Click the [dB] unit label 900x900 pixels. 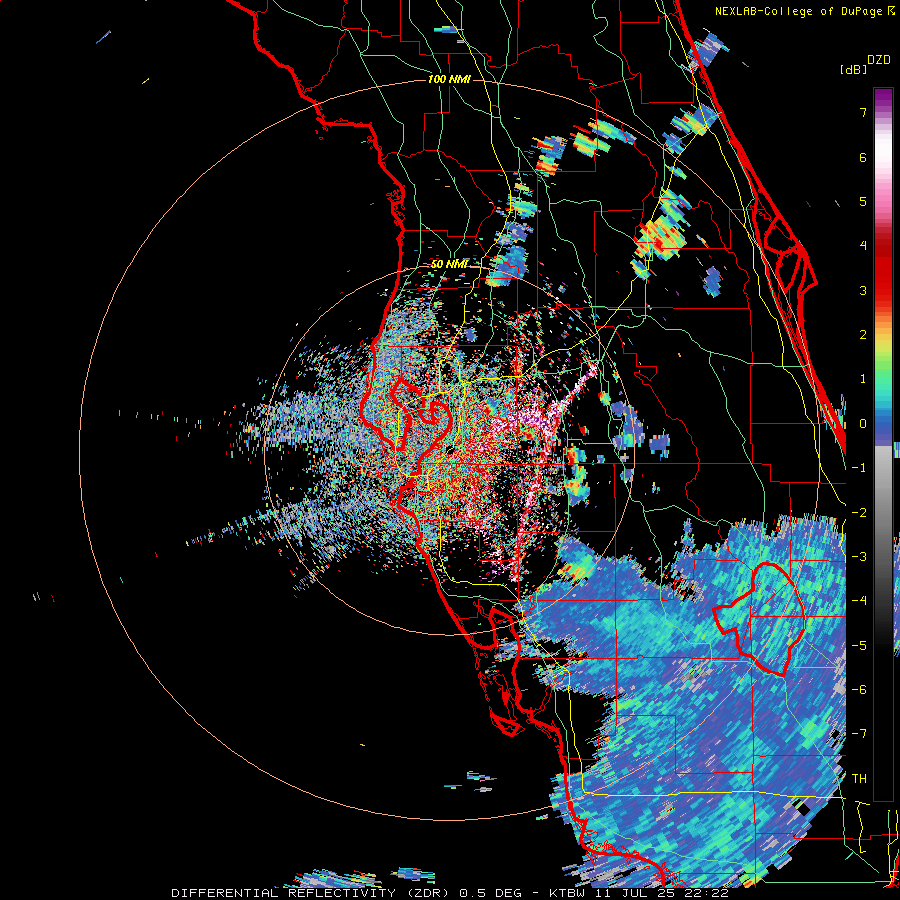pos(853,70)
